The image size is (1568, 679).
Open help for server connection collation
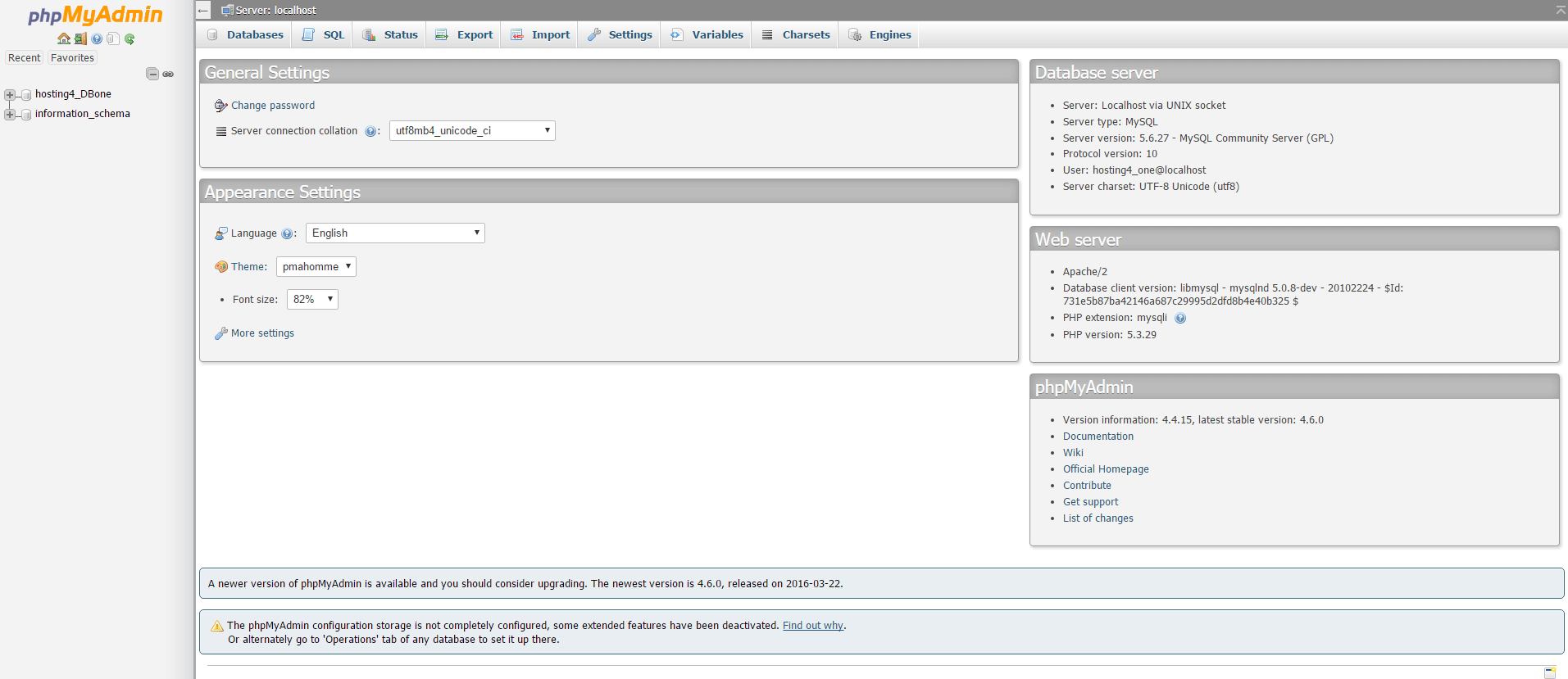coord(370,132)
